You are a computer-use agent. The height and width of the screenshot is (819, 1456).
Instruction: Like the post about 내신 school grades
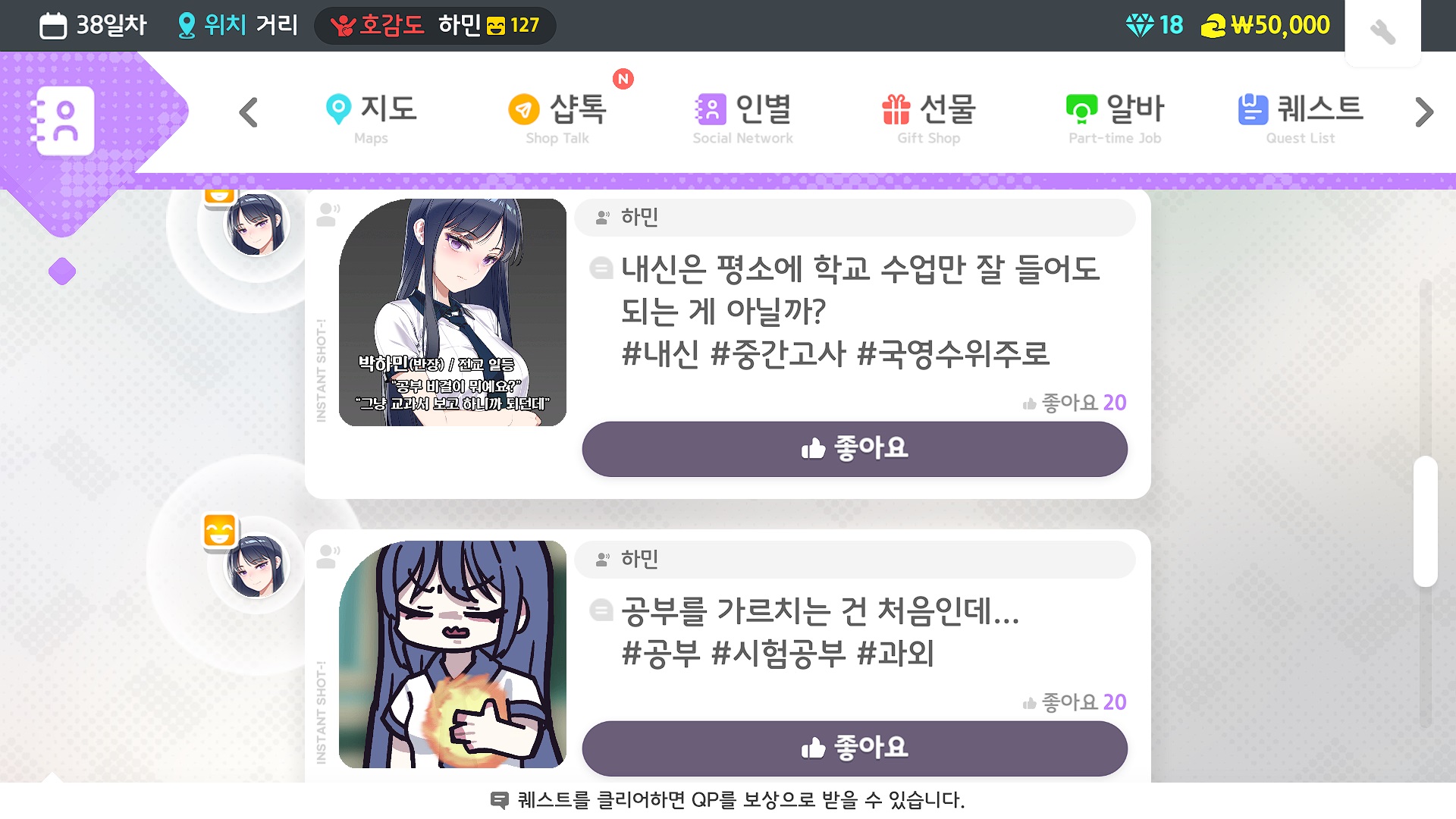click(x=855, y=449)
